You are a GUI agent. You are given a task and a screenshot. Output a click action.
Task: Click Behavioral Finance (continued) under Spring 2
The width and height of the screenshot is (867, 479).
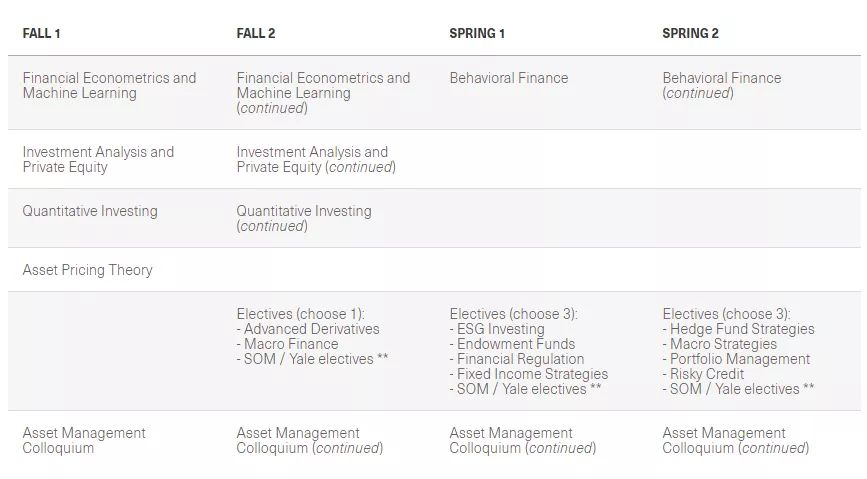[x=721, y=85]
